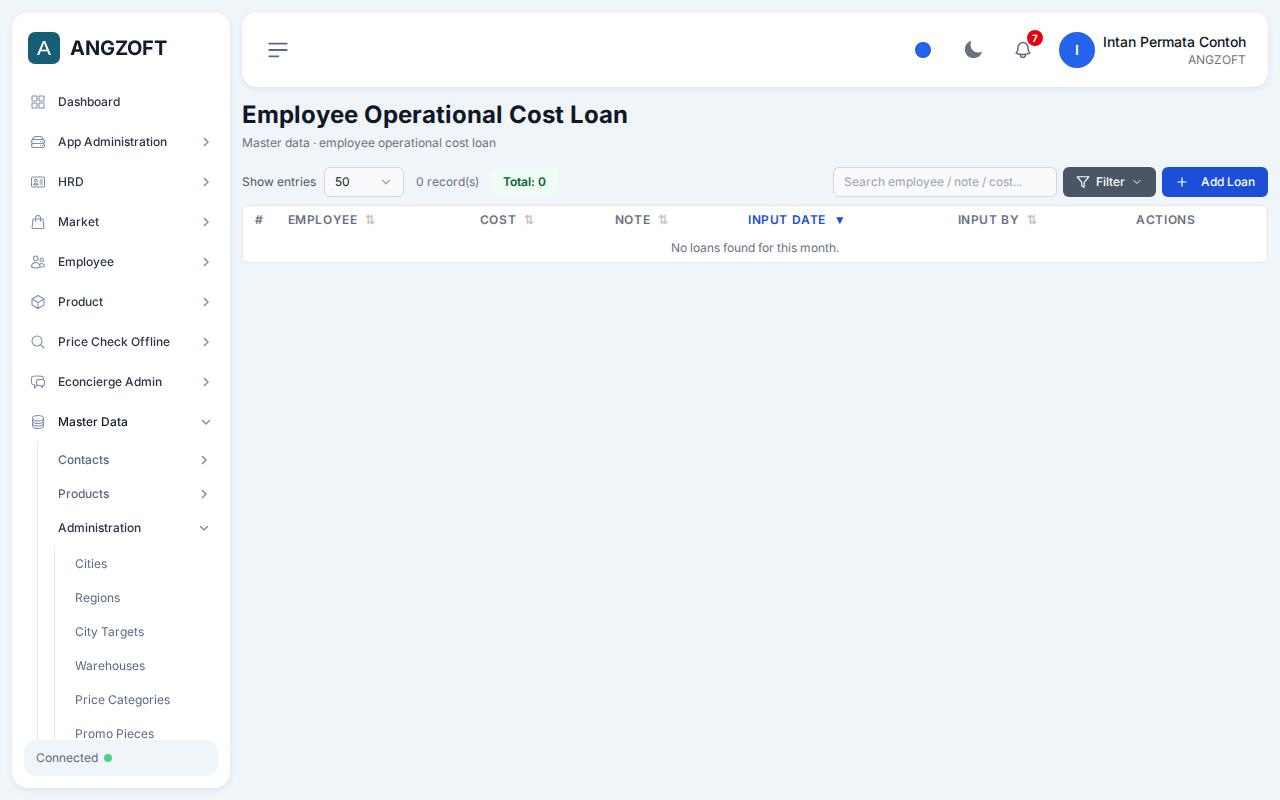Open Warehouses menu item

[110, 666]
